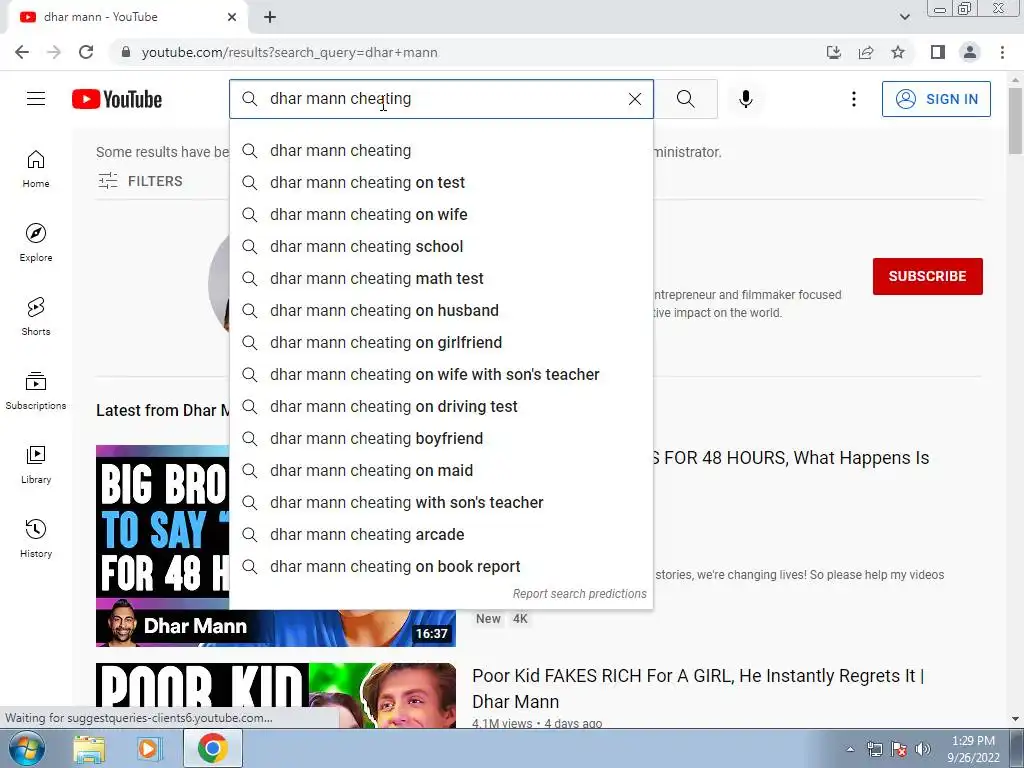
Task: Choose suggestion "dhar mann cheating on girlfriend"
Action: (441, 343)
